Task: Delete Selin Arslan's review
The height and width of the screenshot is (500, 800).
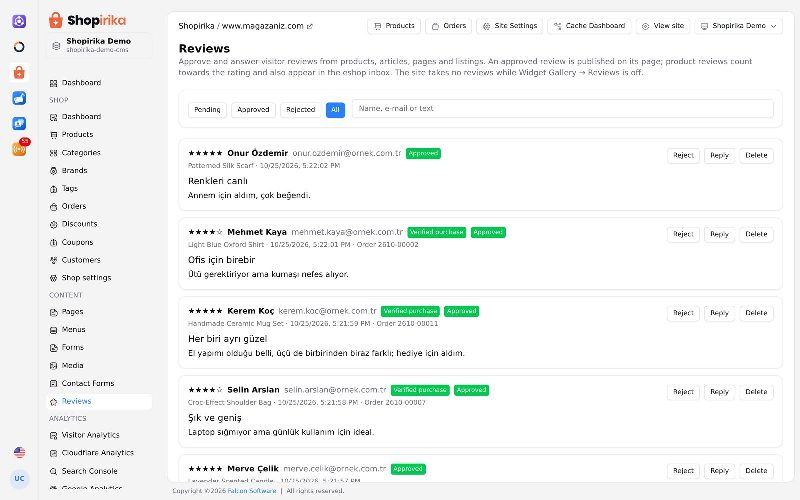Action: click(x=756, y=392)
